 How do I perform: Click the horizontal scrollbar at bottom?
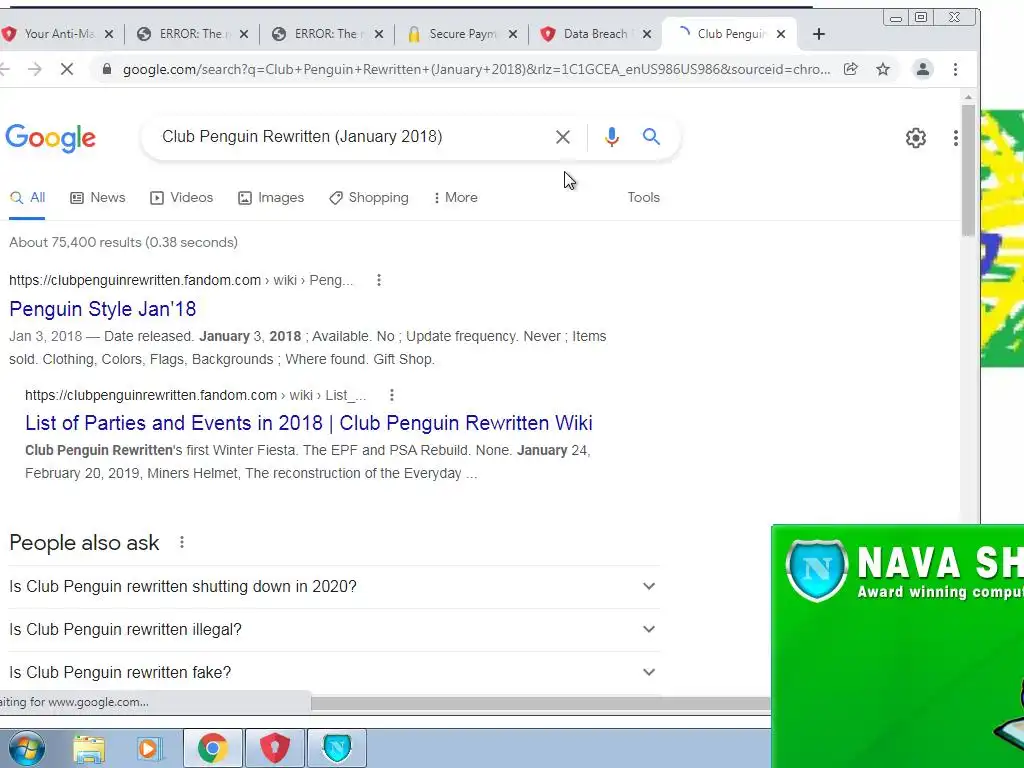tap(541, 703)
